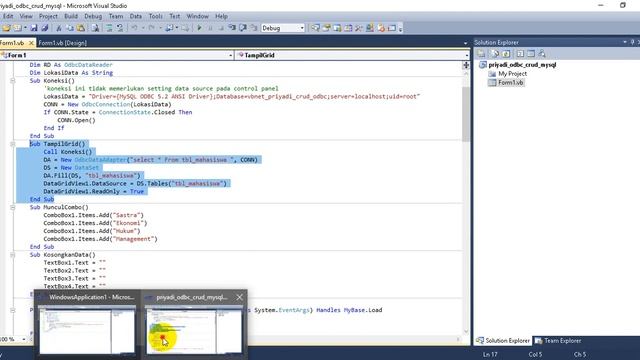The width and height of the screenshot is (640, 360).
Task: Click the Add New Item toolbar icon
Action: [18, 28]
